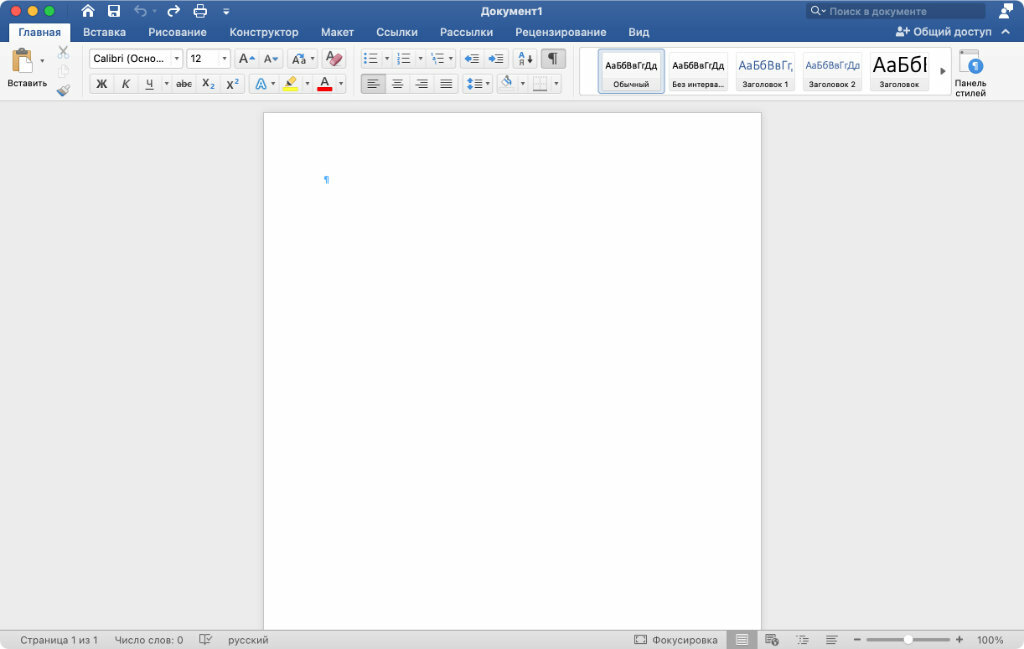Save the document with the floppy disk icon
This screenshot has height=649, width=1024.
(114, 11)
